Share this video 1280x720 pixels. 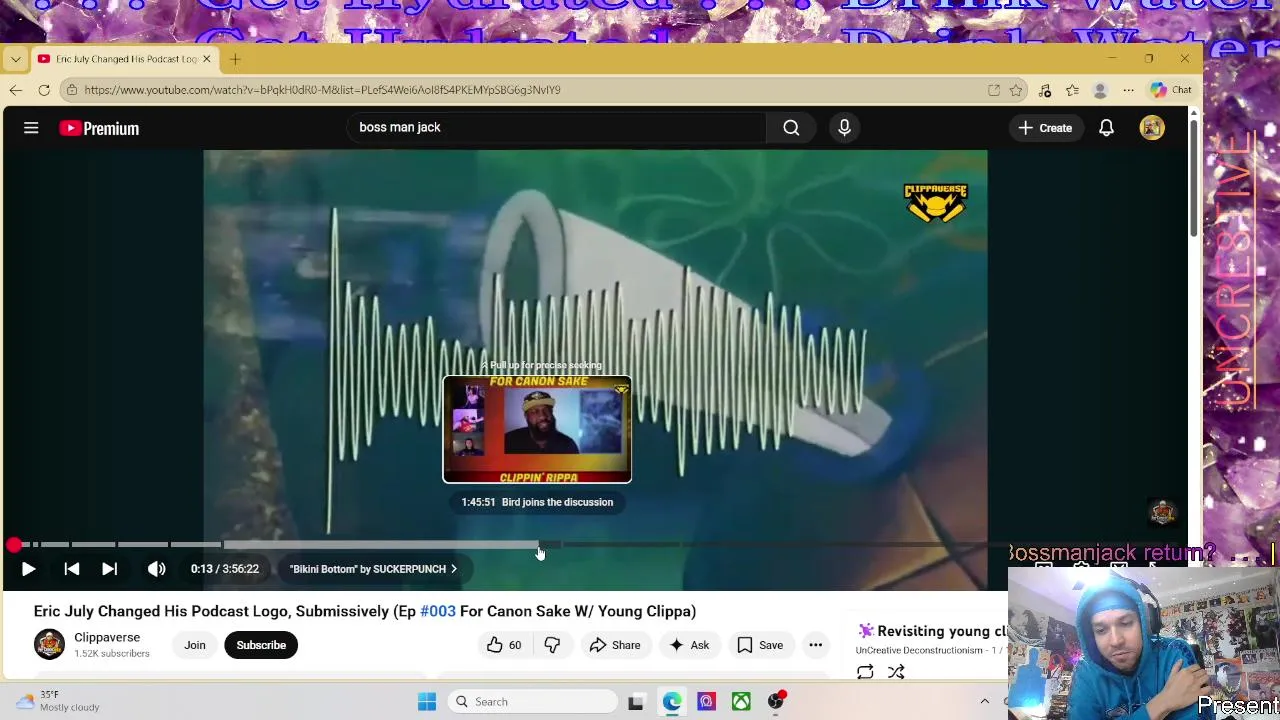tap(614, 645)
